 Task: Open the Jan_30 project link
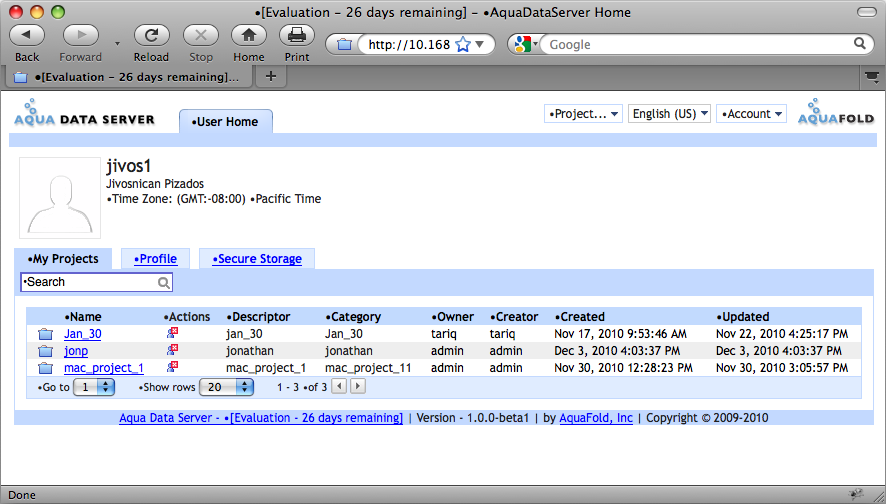tap(82, 334)
